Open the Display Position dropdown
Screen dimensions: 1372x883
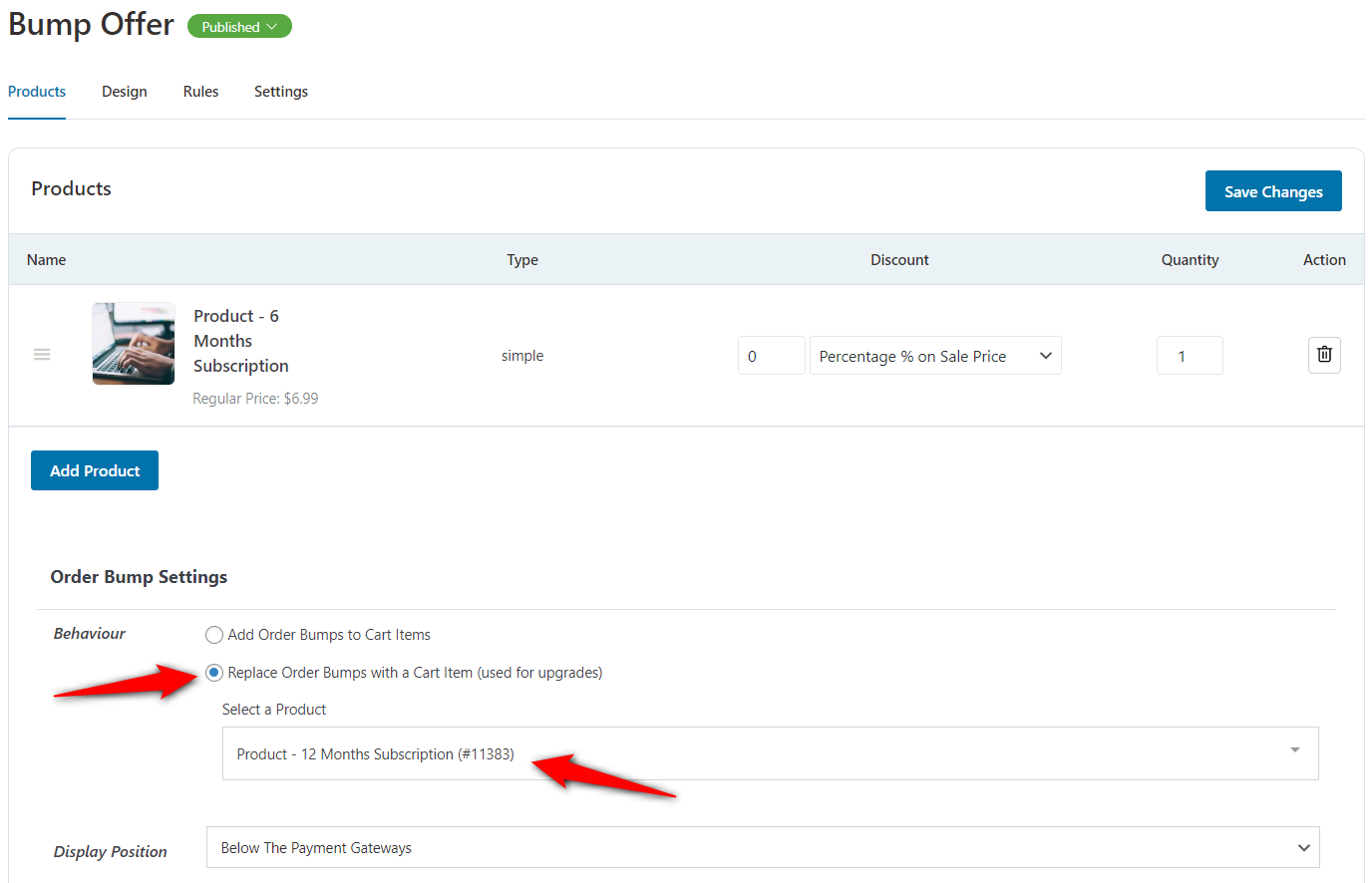pyautogui.click(x=763, y=847)
